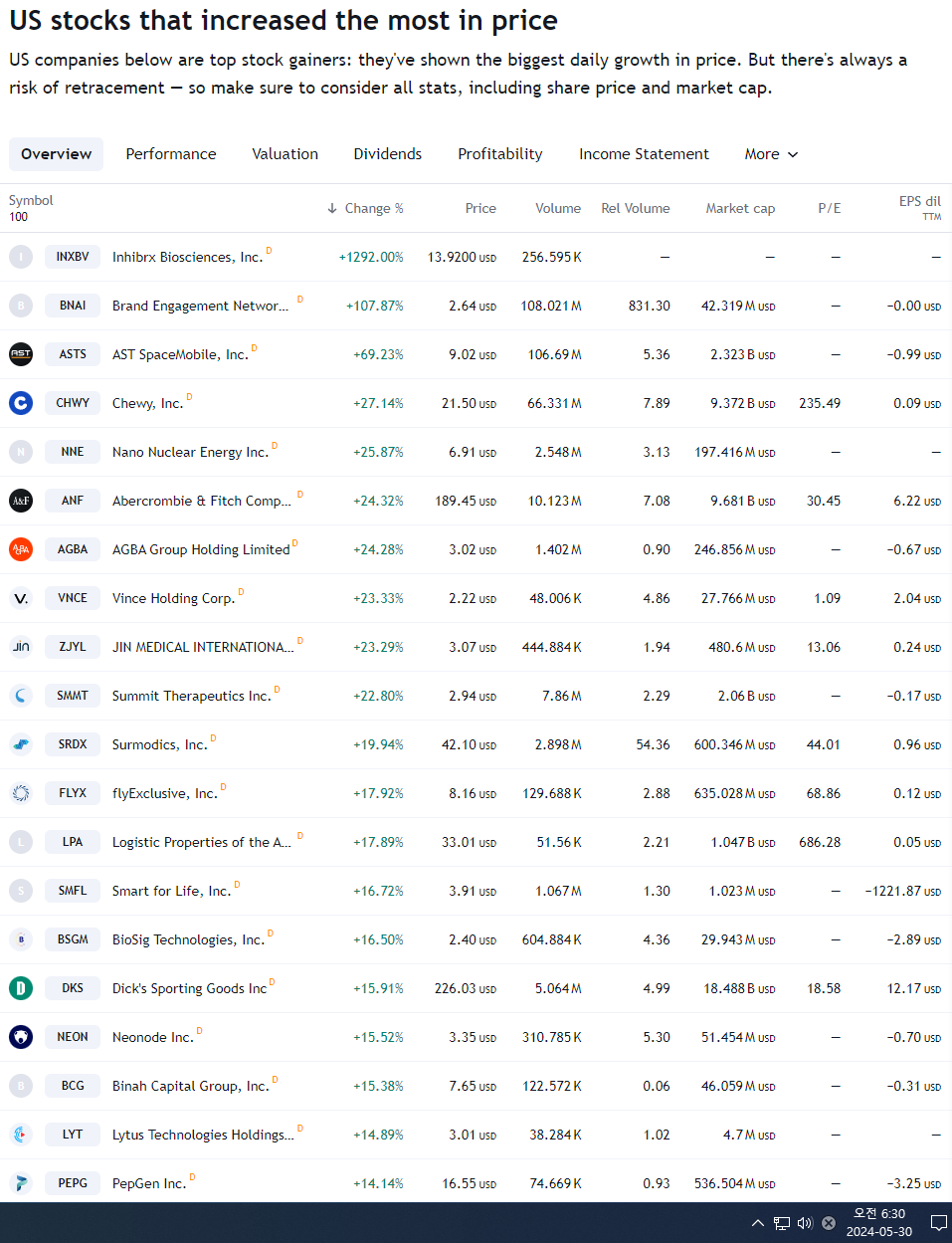Viewport: 952px width, 1243px height.
Task: Click the Neonode logo icon
Action: (21, 1037)
